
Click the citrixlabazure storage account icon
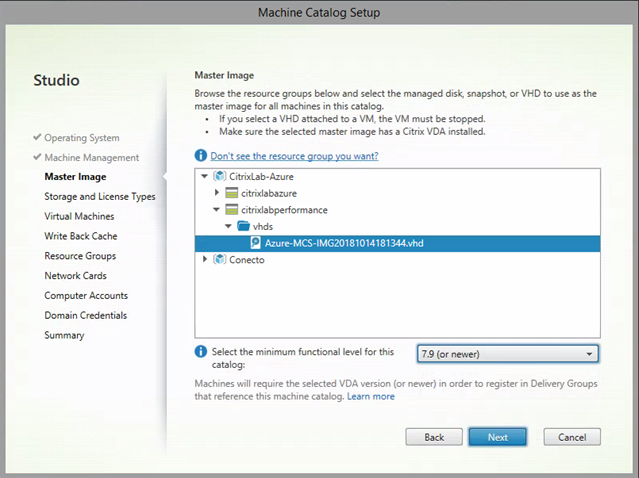click(231, 193)
